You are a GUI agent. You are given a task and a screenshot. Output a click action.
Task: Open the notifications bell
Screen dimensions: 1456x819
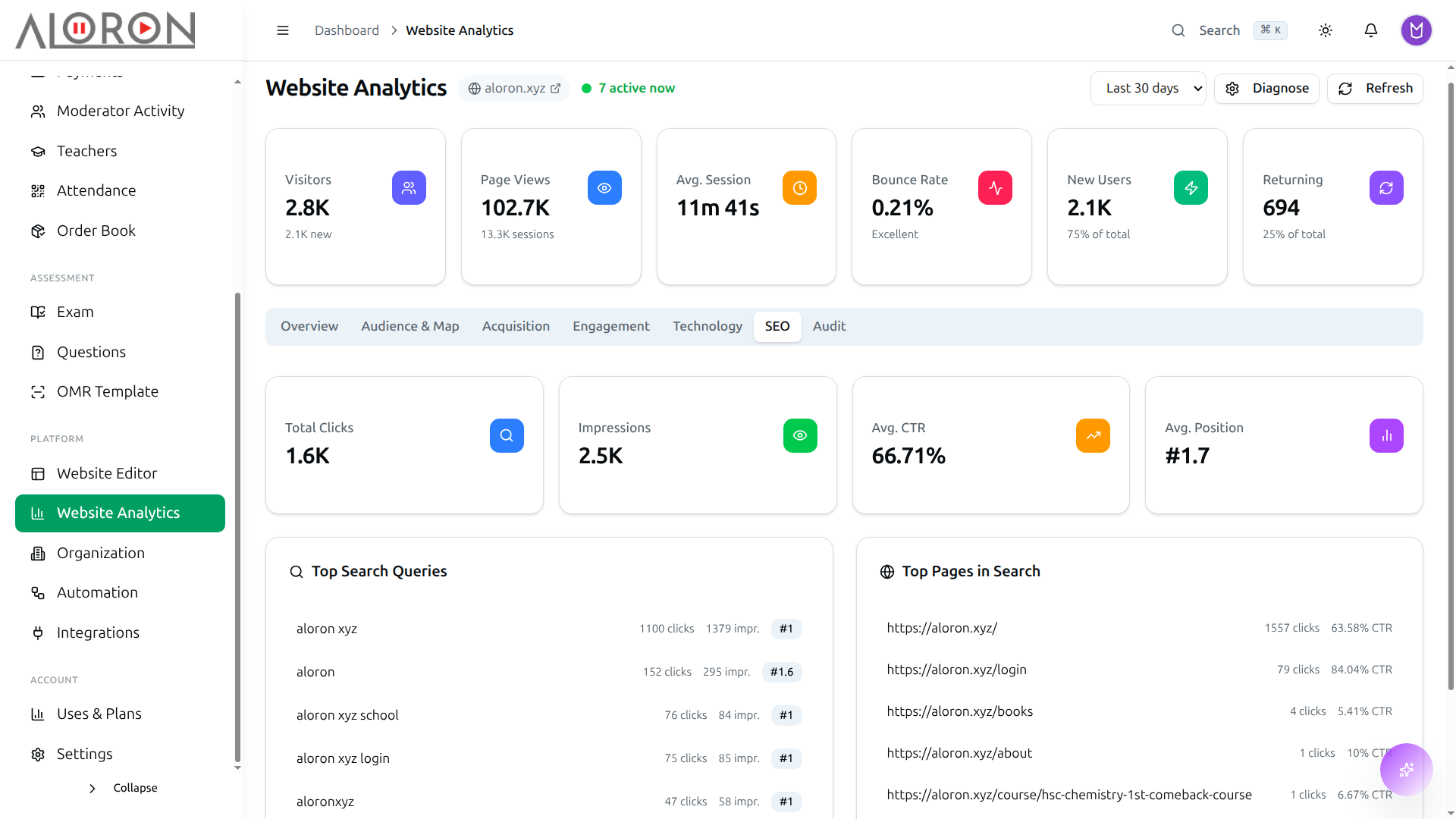pos(1371,30)
